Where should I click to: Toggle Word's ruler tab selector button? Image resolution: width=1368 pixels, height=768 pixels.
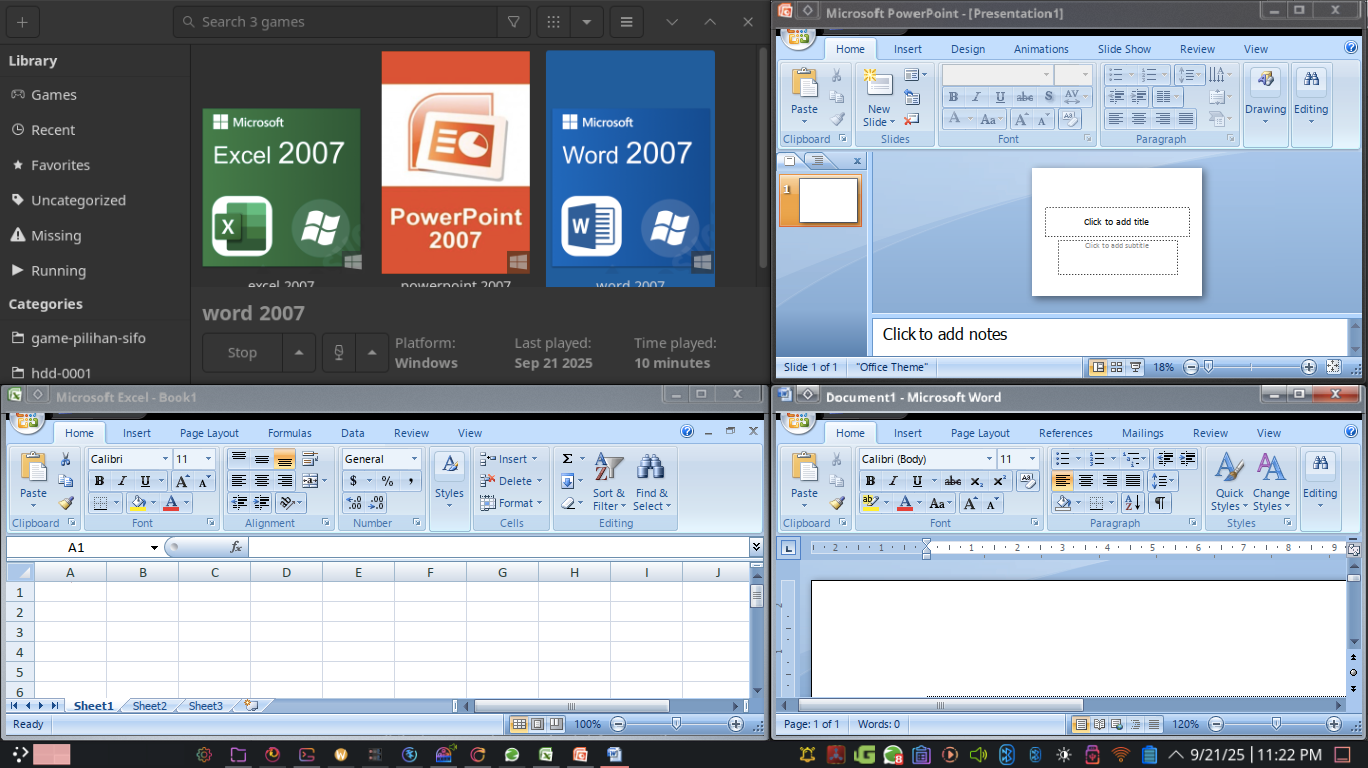click(x=789, y=547)
